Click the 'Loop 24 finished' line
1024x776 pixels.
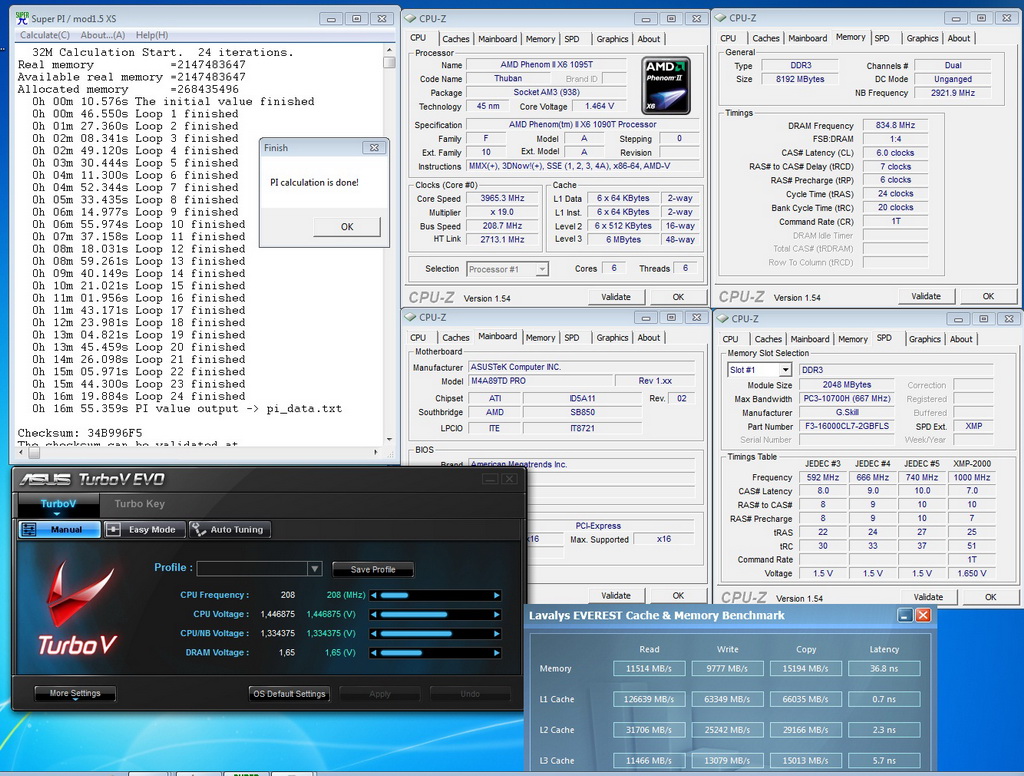pos(138,396)
